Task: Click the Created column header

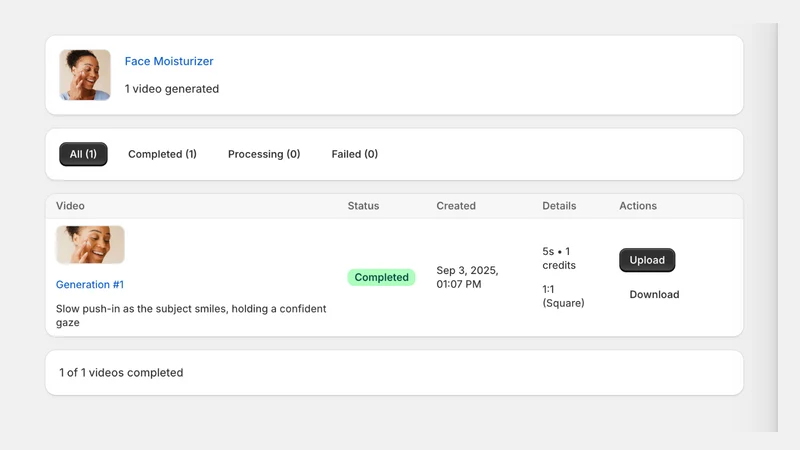Action: click(x=456, y=206)
